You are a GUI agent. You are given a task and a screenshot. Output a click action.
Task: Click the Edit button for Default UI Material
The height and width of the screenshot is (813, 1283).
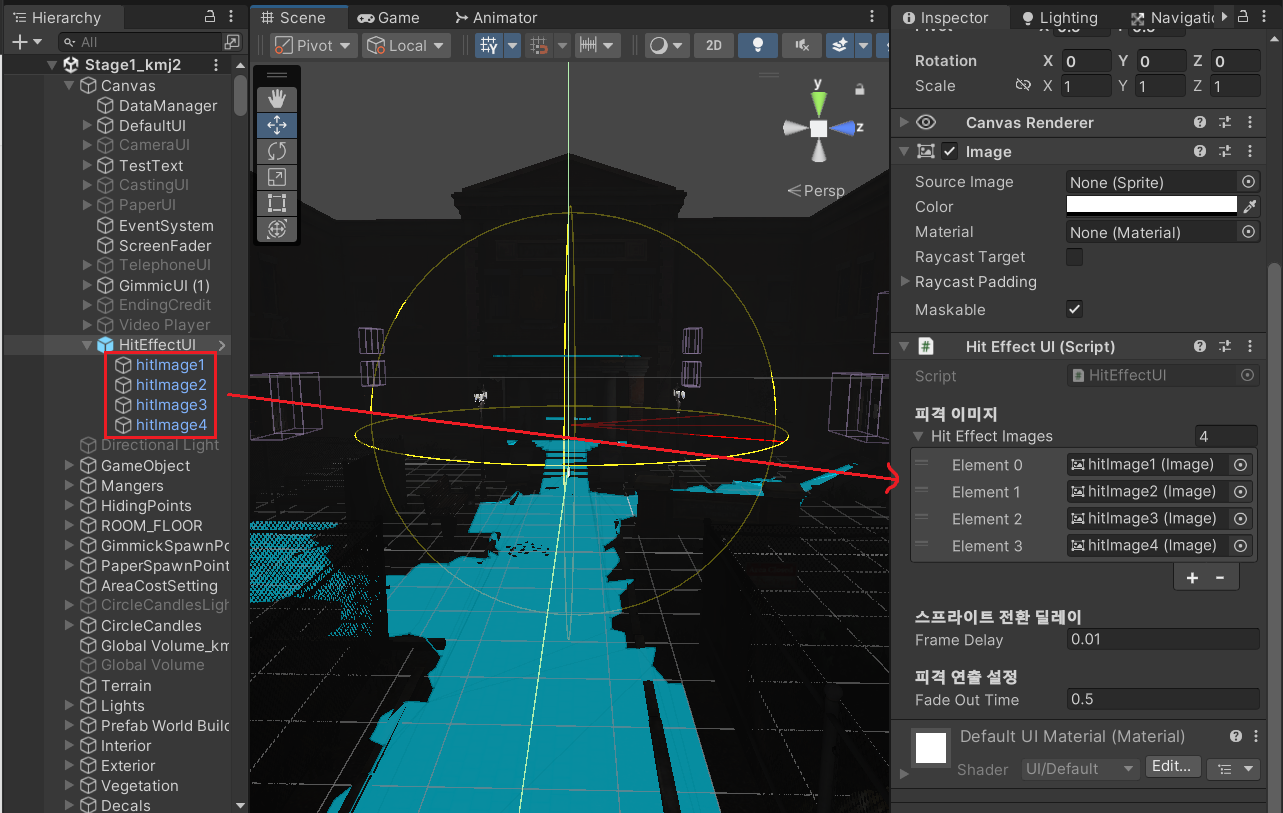(1172, 766)
